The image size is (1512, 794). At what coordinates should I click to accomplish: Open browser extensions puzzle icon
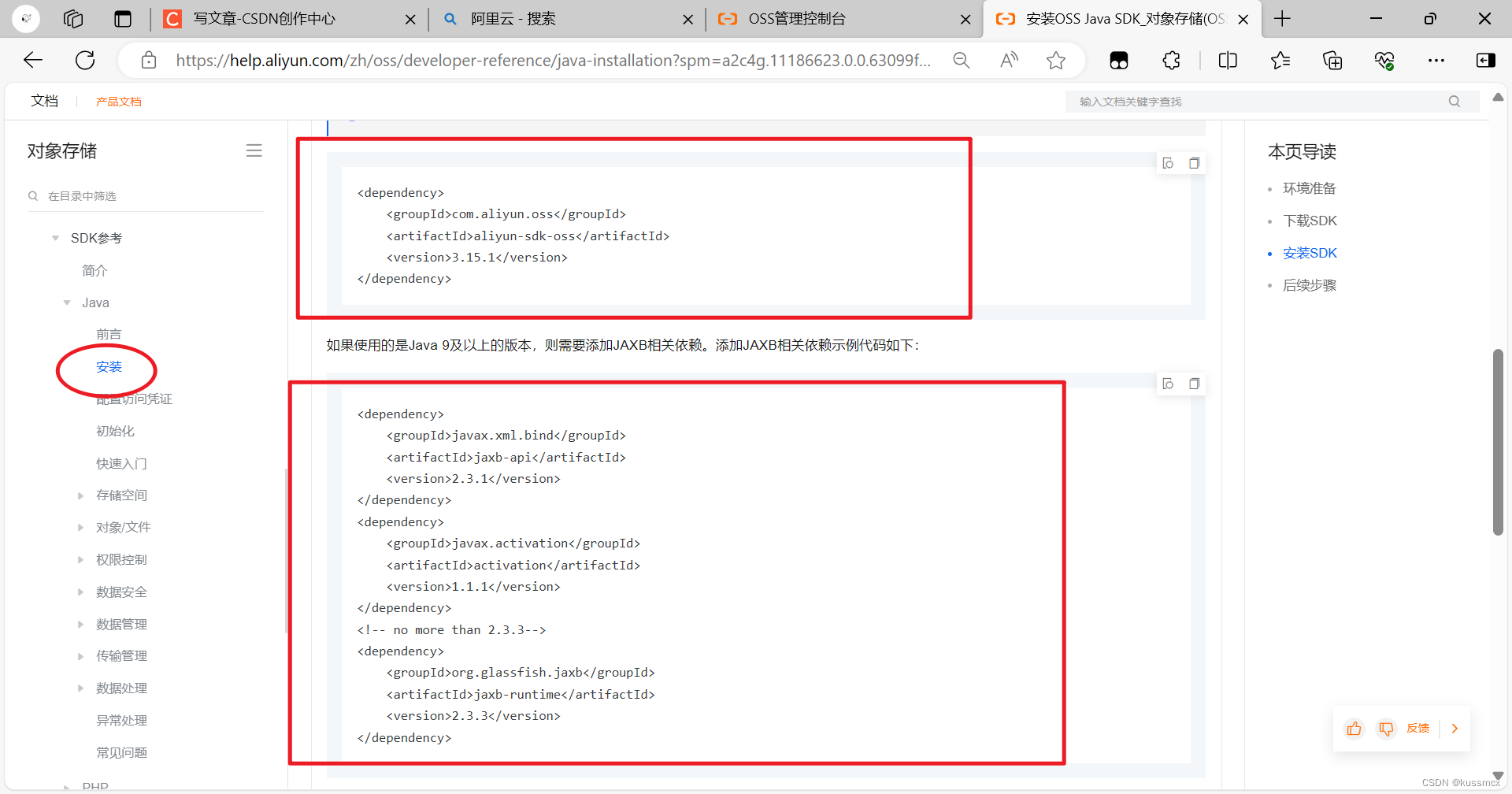coord(1171,60)
